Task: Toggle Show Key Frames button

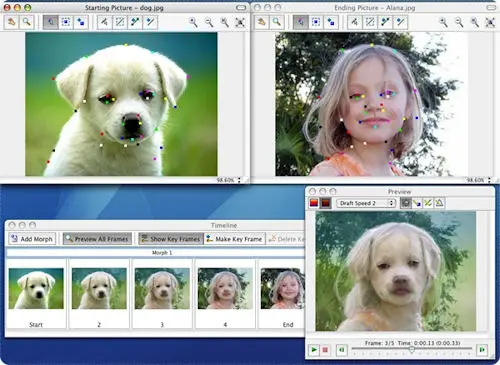Action: pyautogui.click(x=171, y=239)
